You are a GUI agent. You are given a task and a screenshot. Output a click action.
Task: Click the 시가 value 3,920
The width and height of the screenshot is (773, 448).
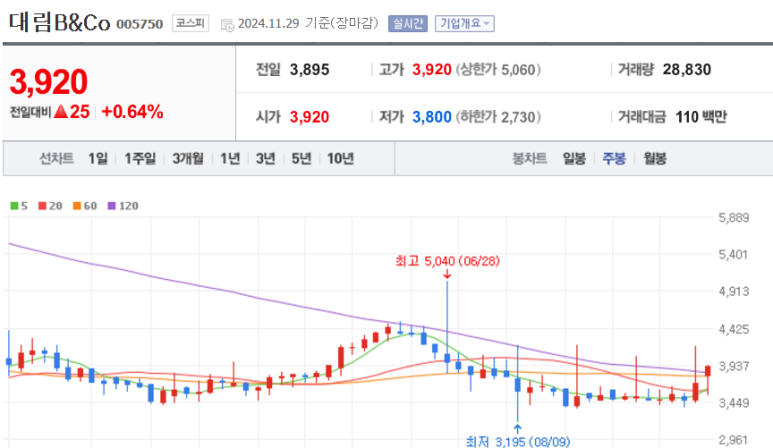click(309, 117)
